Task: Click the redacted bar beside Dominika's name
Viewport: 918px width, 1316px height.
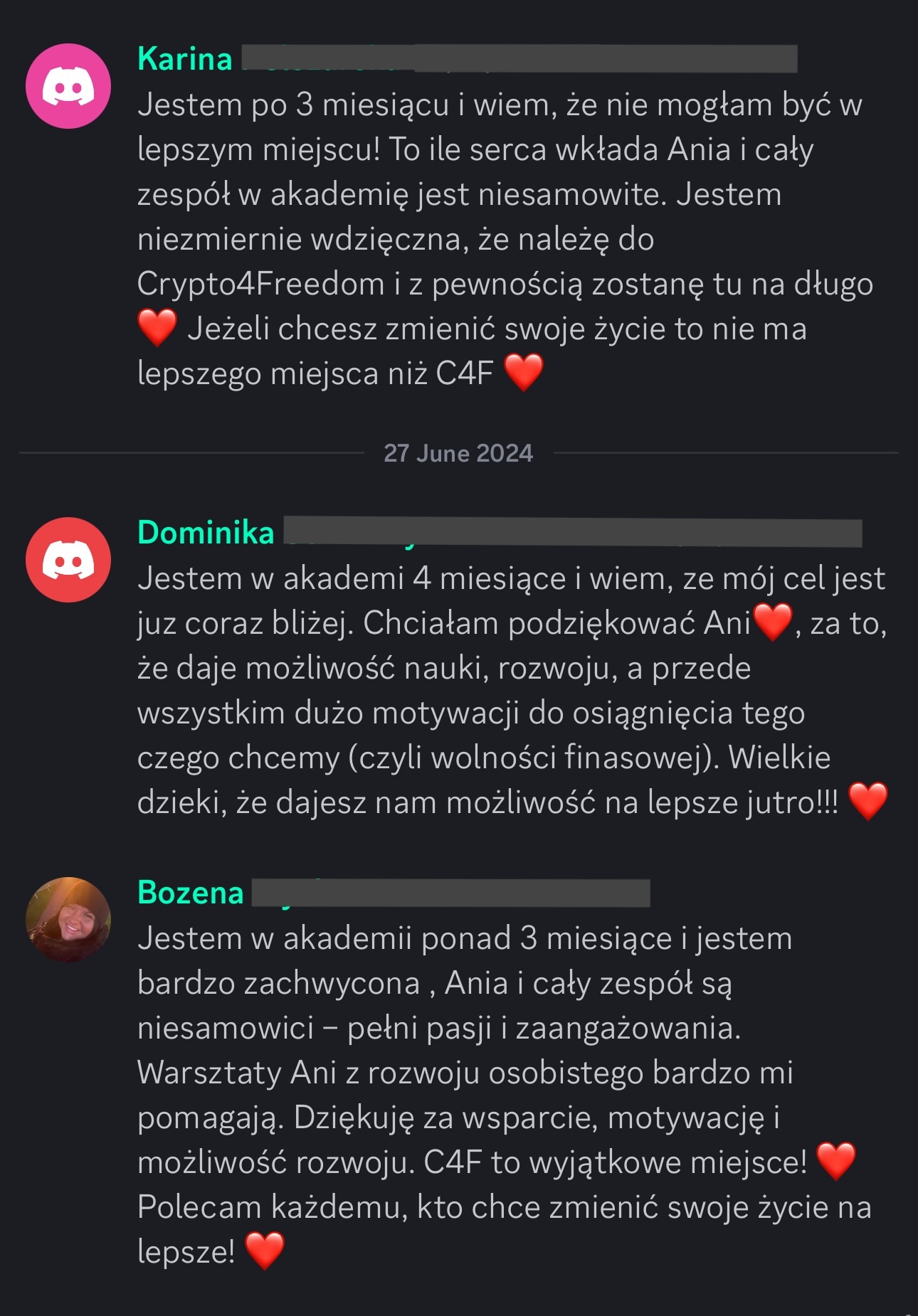Action: tap(573, 533)
